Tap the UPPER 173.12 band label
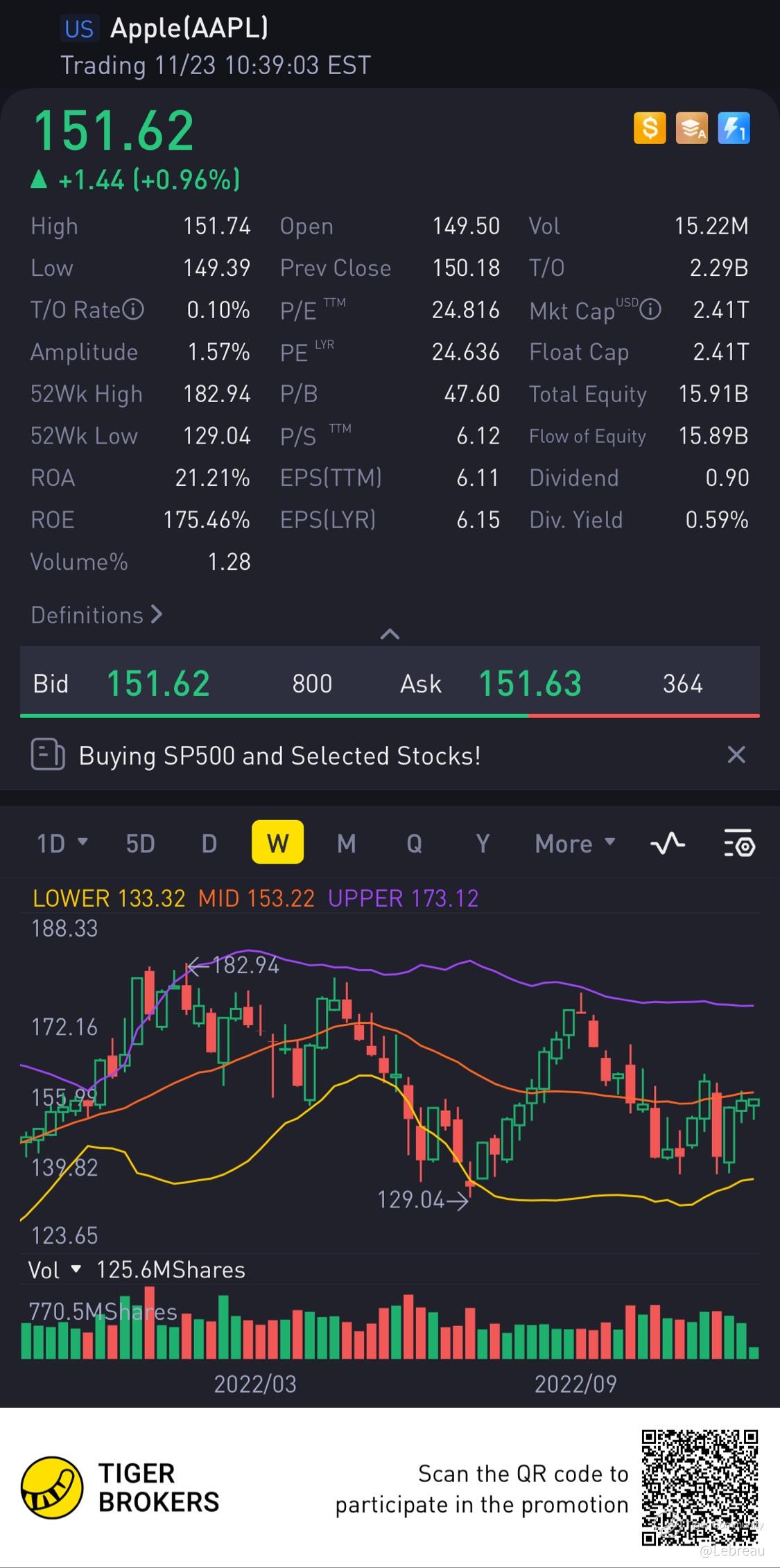 click(404, 898)
